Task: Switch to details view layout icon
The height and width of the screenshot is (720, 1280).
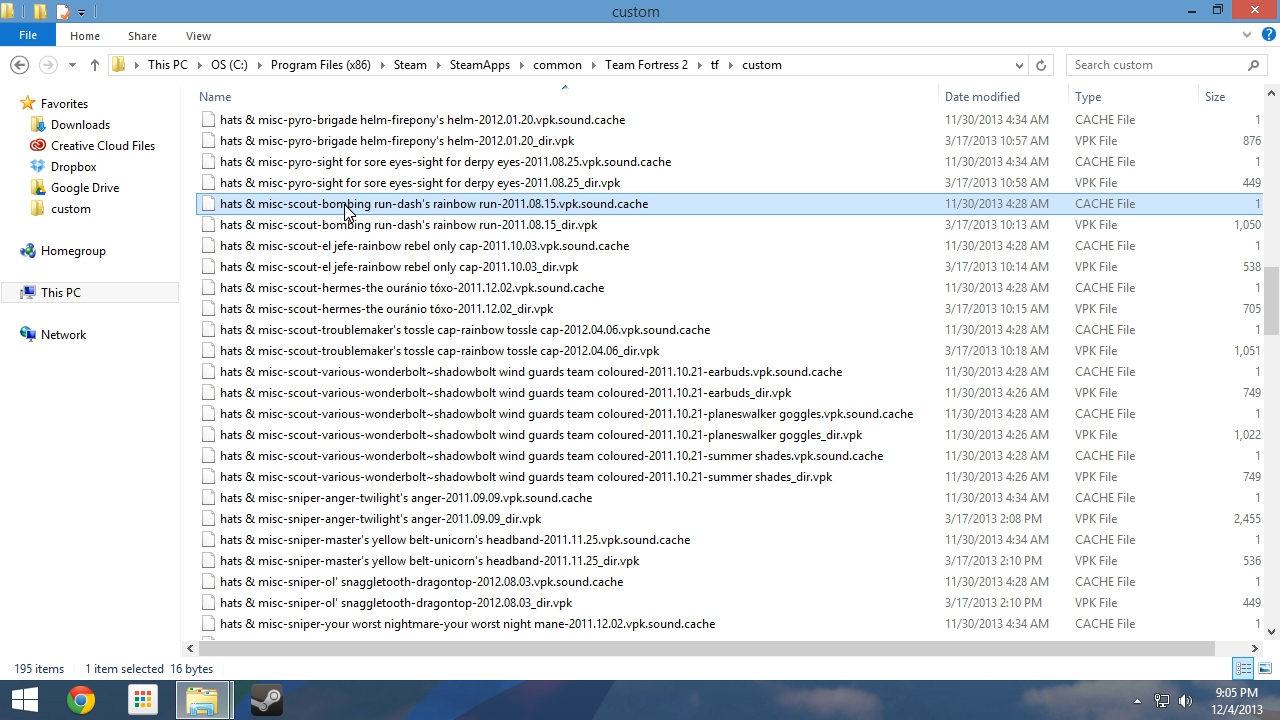Action: click(1243, 668)
